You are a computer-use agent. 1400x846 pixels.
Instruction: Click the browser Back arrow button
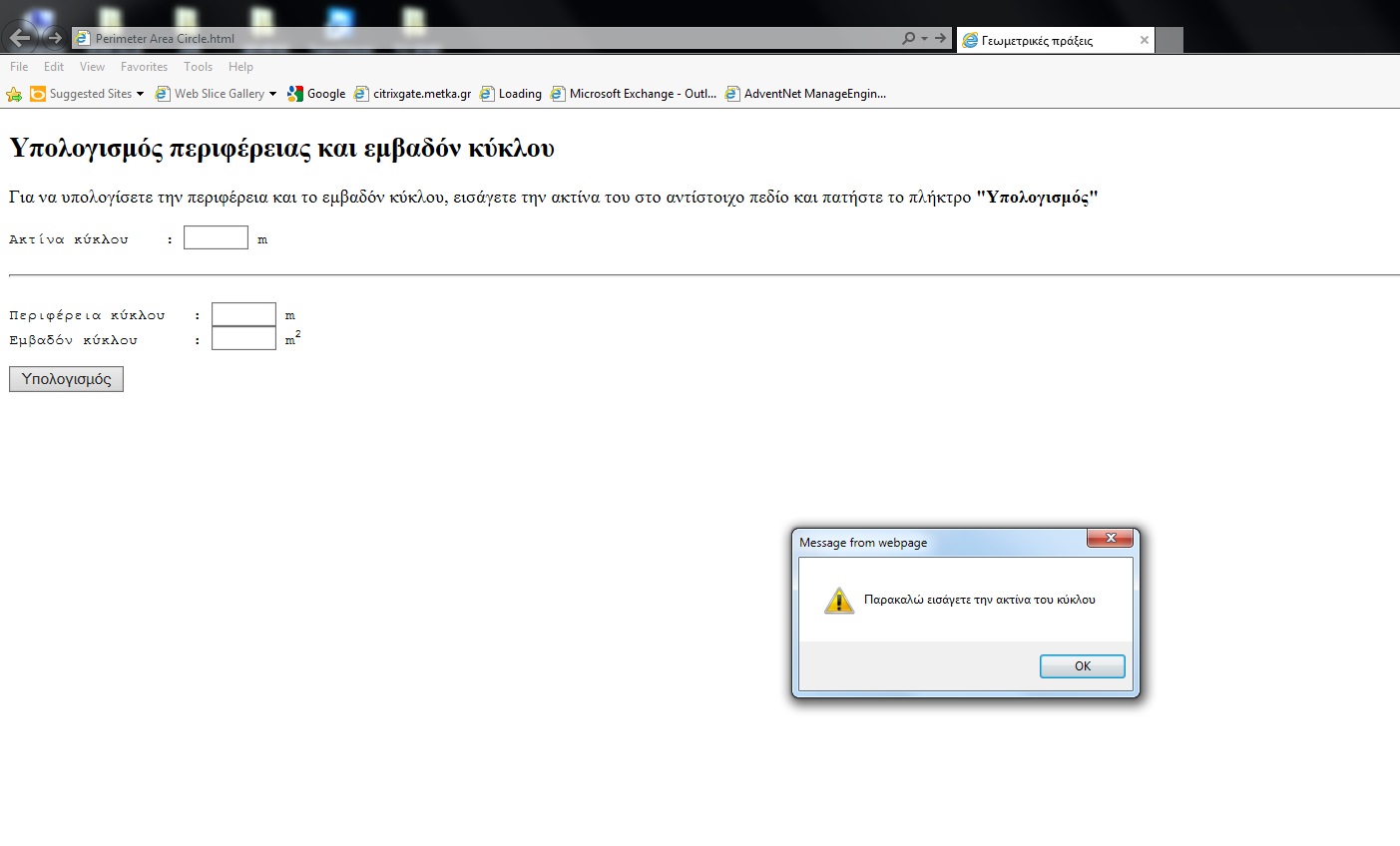pos(21,38)
